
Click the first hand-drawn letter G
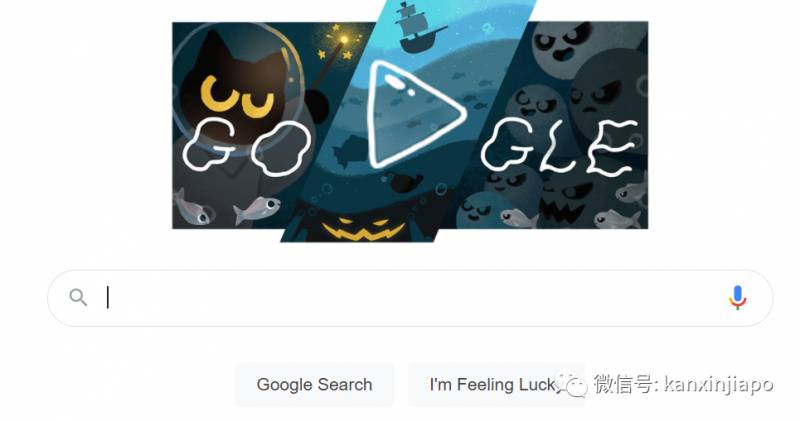(210, 144)
